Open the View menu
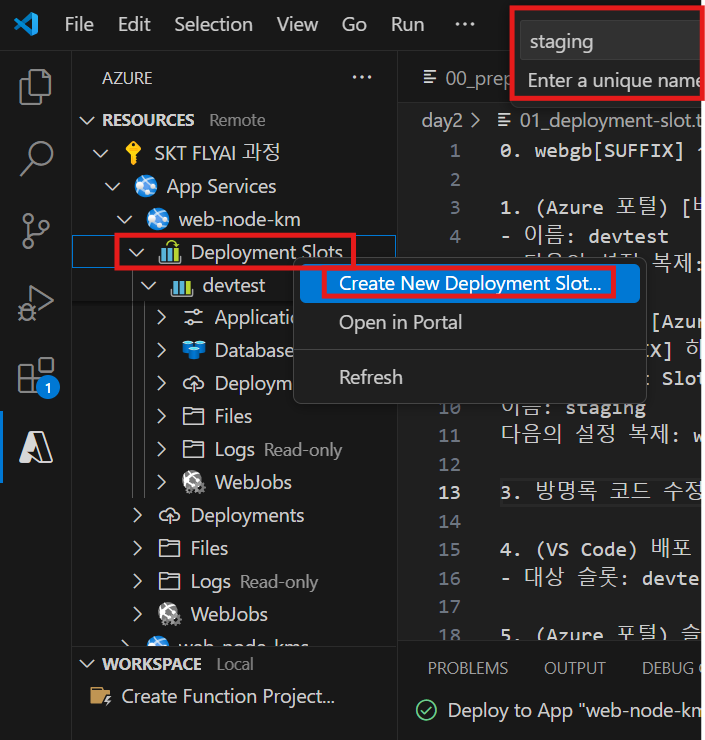This screenshot has height=740, width=705. click(297, 24)
